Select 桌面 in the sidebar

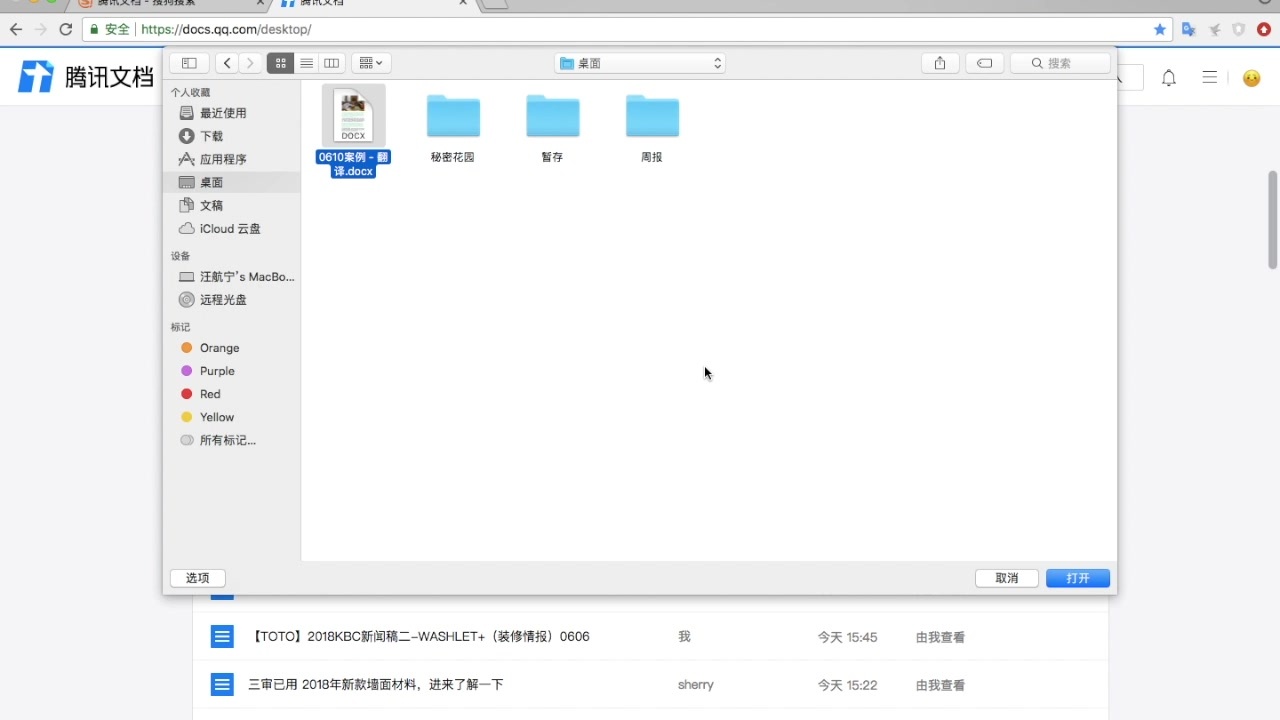click(232, 182)
